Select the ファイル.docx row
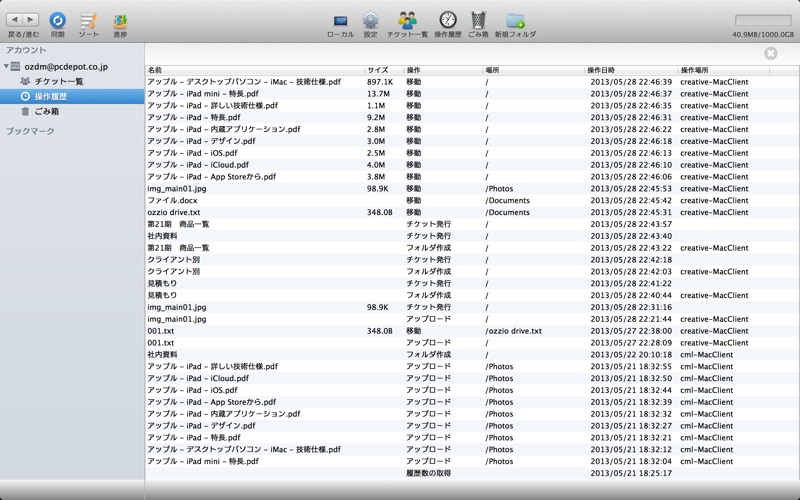This screenshot has width=800, height=500. coord(472,201)
